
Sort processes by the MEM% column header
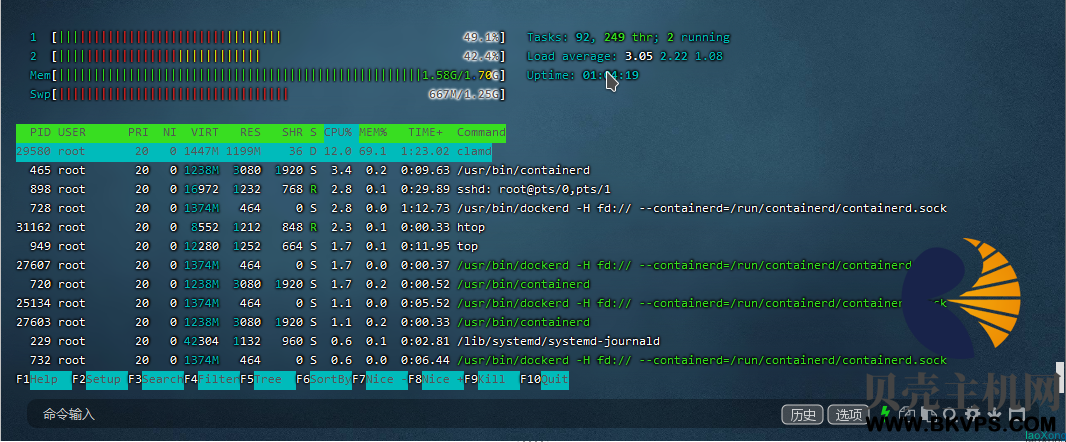[x=373, y=132]
